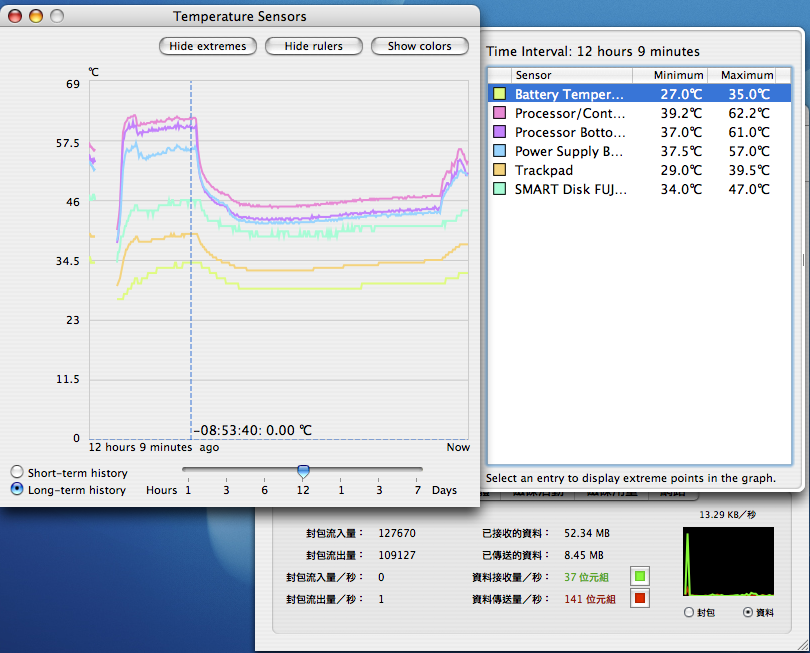Screen dimensions: 810x653
Task: Click the black network activity graph
Action: [728, 562]
